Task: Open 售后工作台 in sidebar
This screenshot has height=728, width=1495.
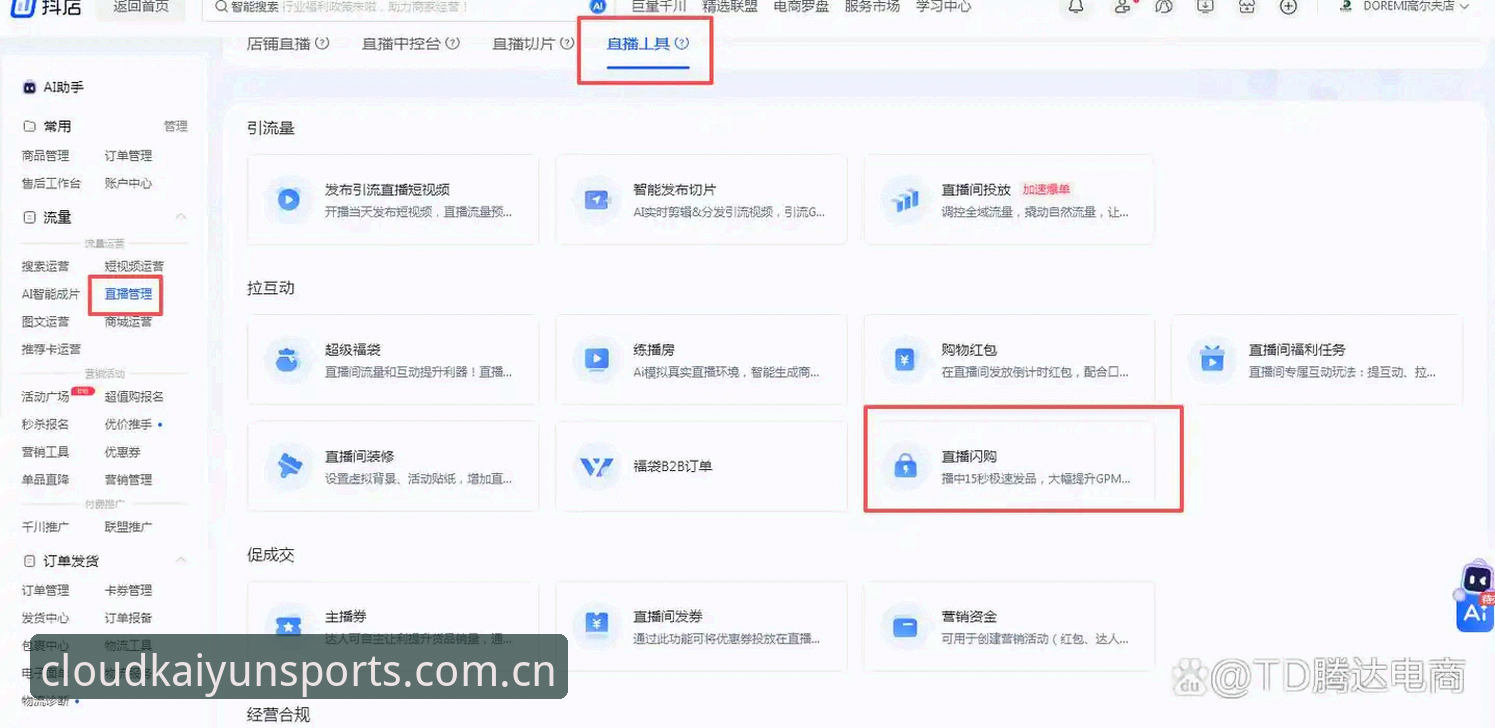Action: (x=52, y=184)
